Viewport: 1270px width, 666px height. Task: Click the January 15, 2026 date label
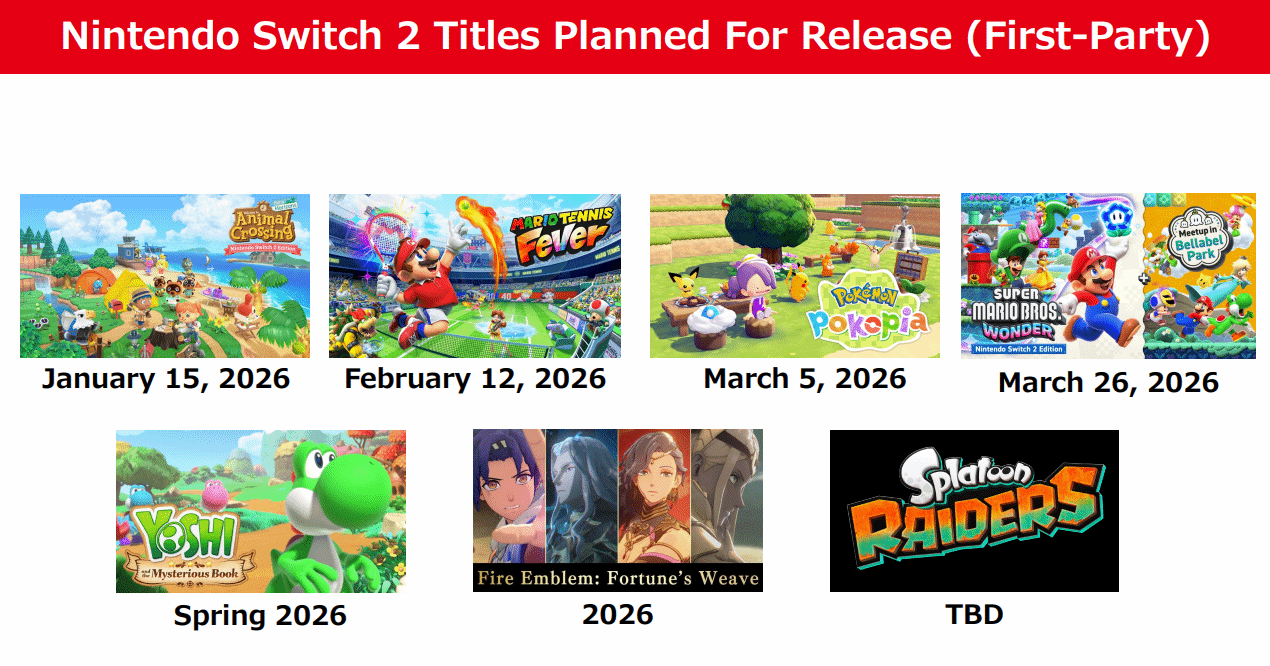[165, 379]
